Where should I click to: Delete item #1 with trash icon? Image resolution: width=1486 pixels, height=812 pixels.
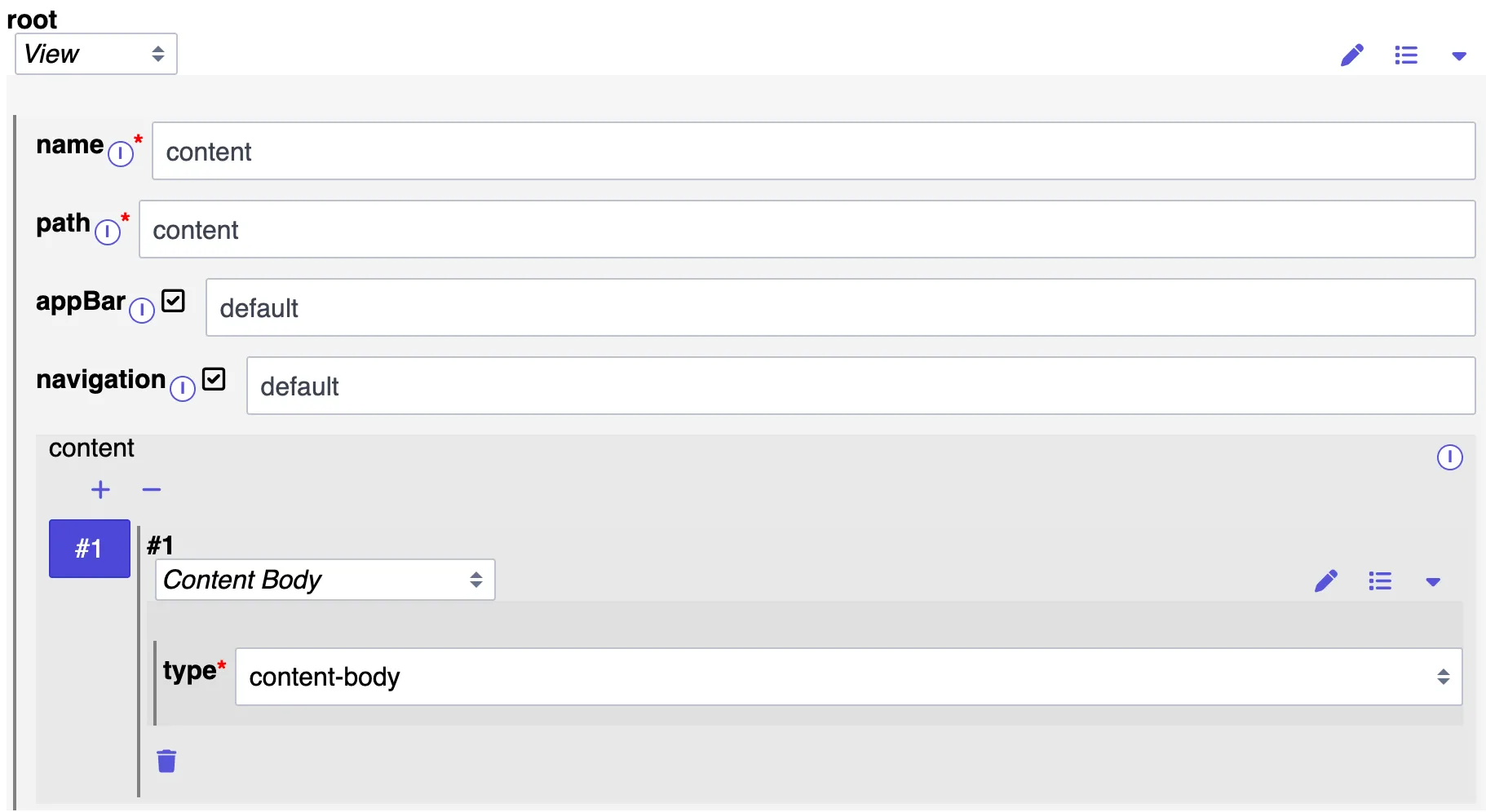click(x=166, y=761)
